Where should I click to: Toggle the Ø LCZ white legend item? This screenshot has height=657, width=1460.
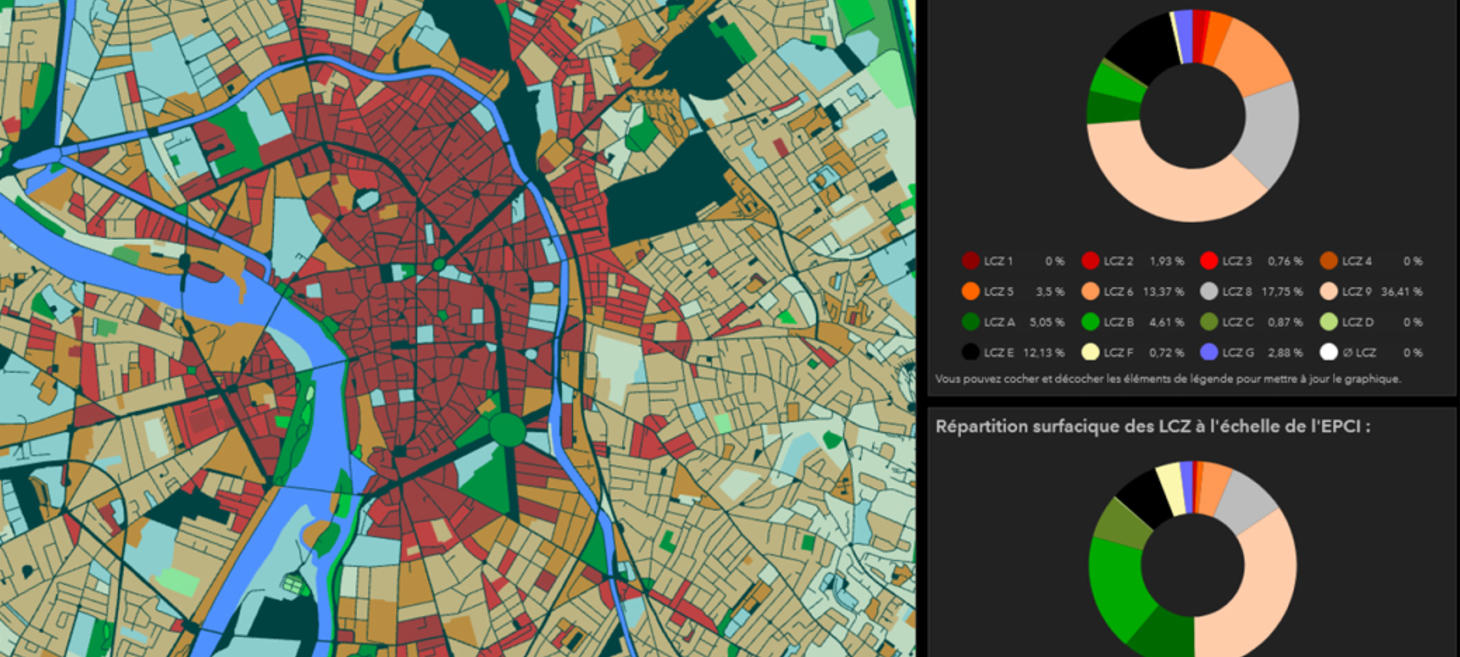pyautogui.click(x=1329, y=352)
